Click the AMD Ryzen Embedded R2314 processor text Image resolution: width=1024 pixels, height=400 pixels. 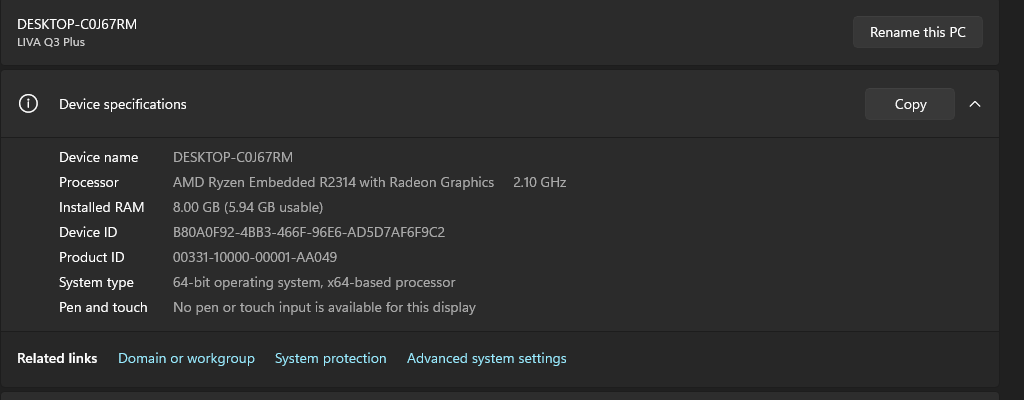click(x=333, y=182)
